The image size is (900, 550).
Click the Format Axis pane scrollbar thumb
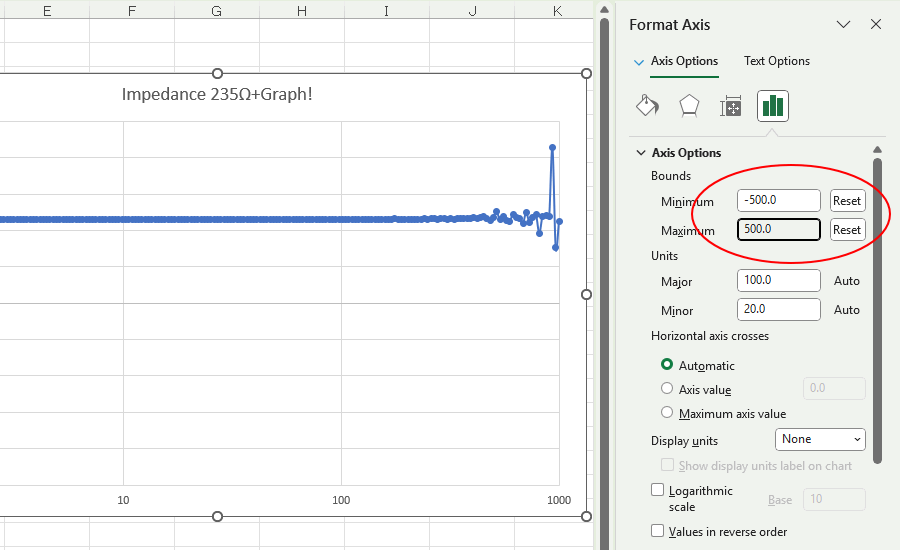click(877, 310)
